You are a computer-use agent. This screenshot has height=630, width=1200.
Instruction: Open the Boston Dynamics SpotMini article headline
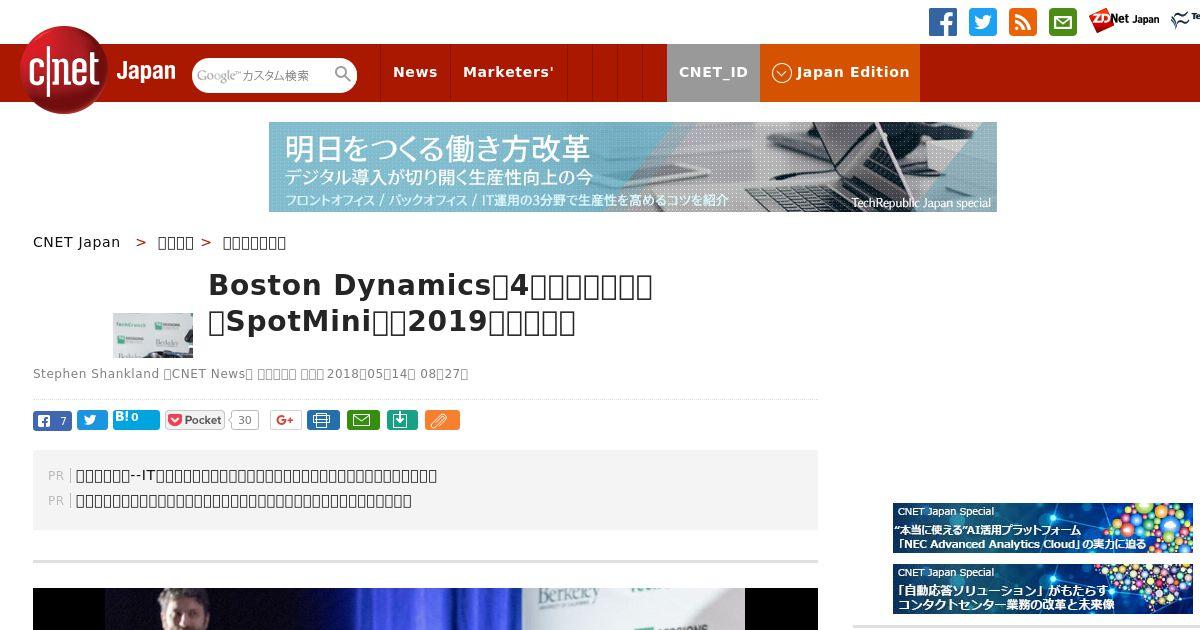(x=430, y=303)
